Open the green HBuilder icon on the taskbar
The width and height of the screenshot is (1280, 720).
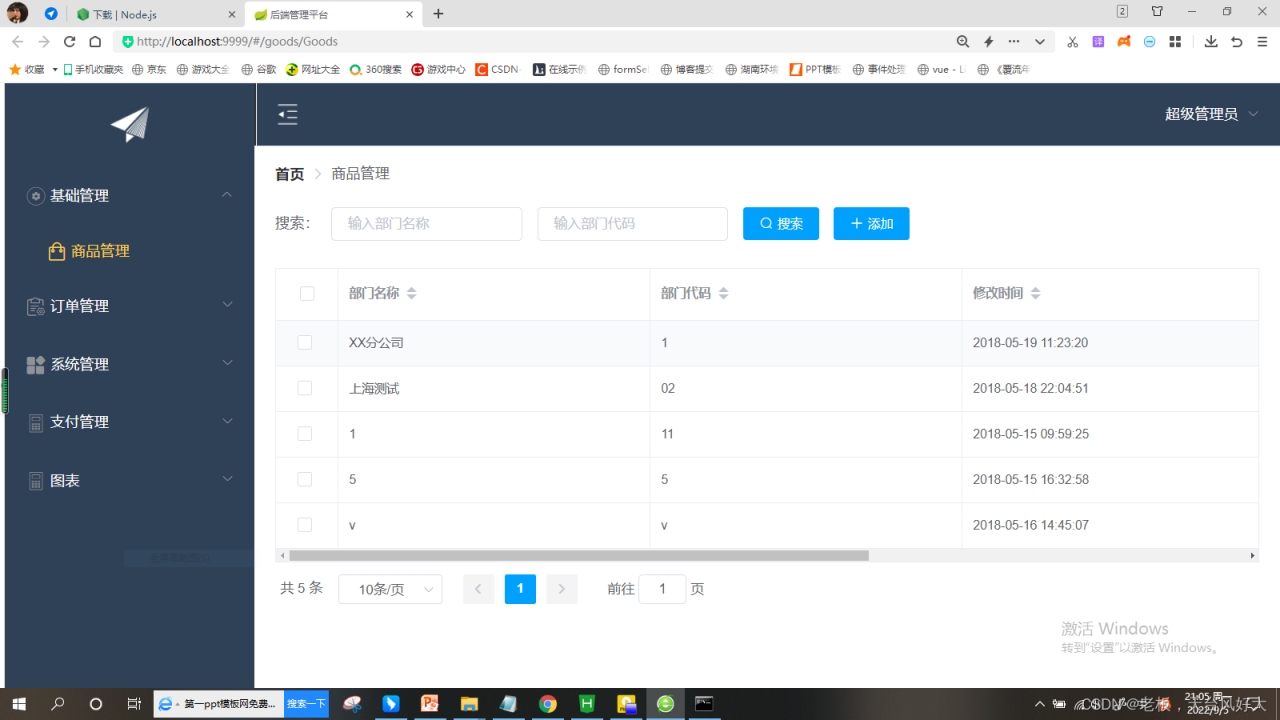587,704
